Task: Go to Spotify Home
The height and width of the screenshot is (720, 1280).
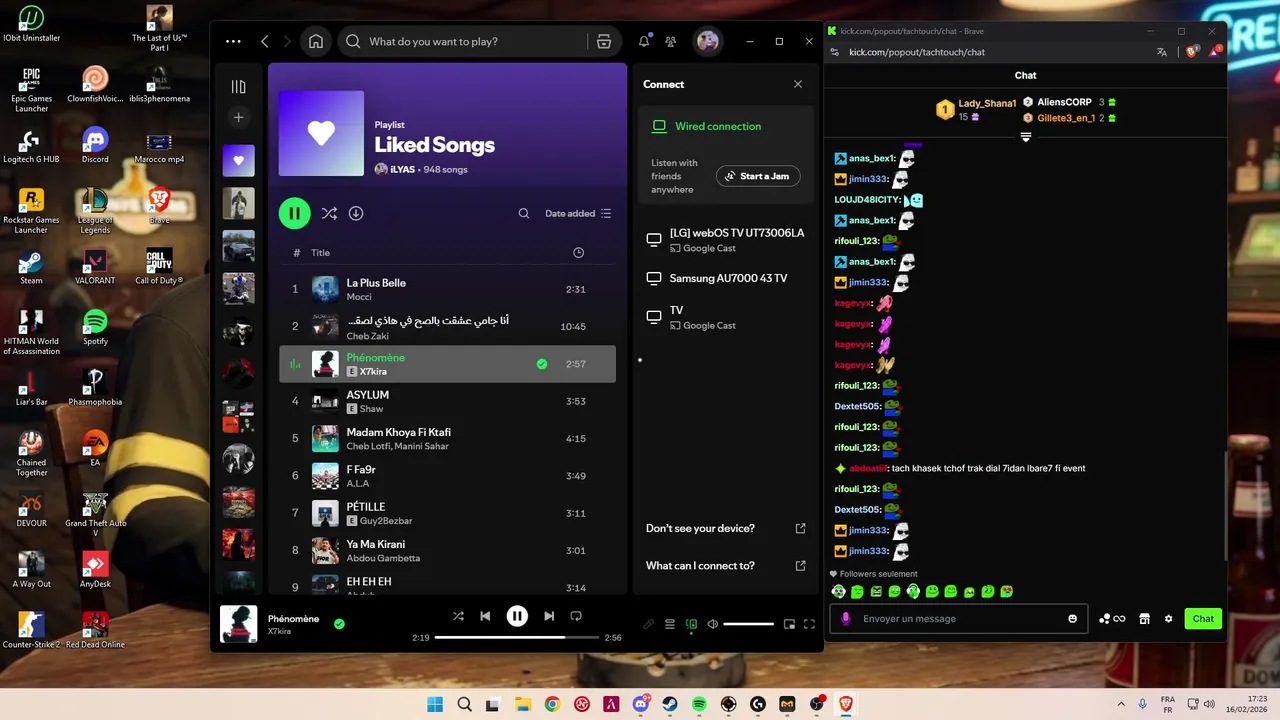Action: [x=316, y=41]
